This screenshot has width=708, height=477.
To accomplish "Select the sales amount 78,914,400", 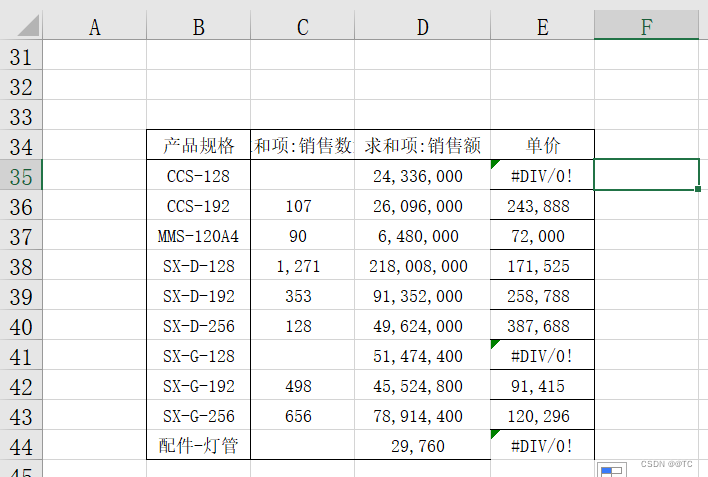I will [423, 416].
